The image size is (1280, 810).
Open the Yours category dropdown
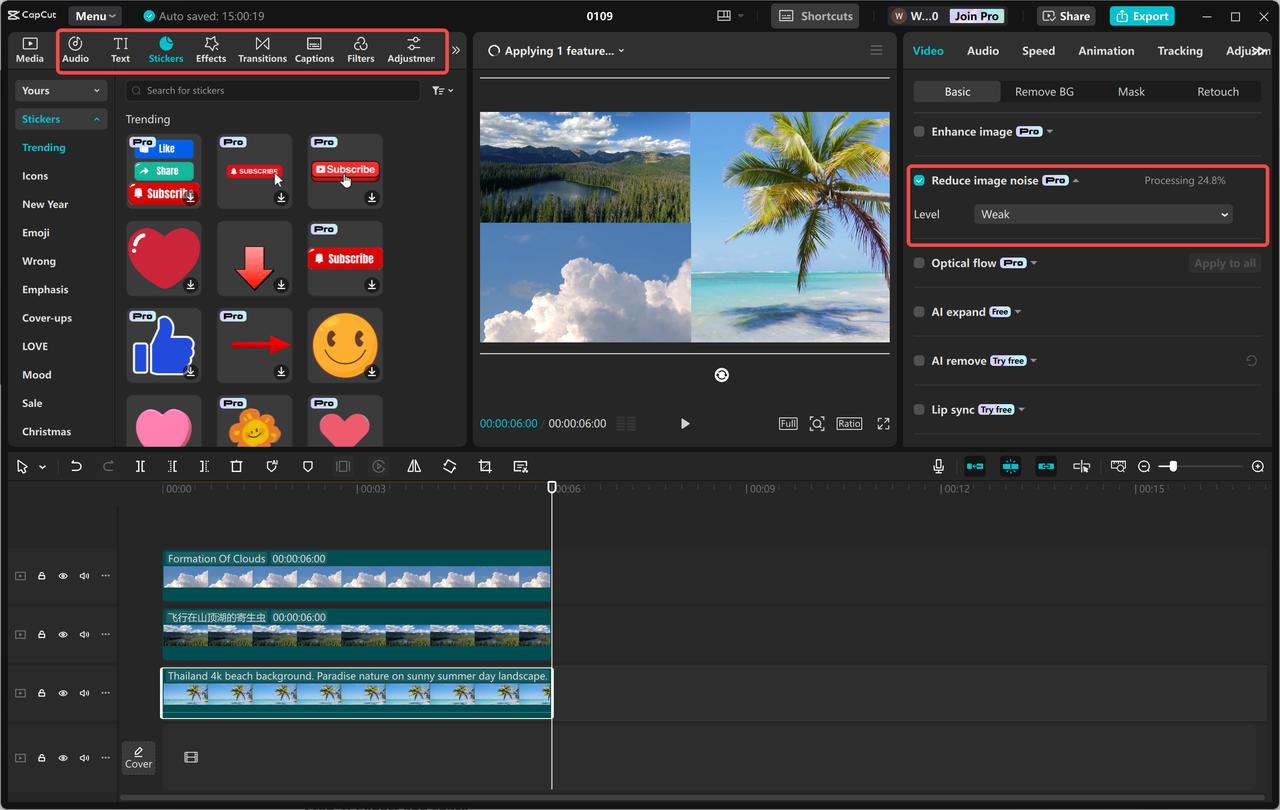[61, 91]
